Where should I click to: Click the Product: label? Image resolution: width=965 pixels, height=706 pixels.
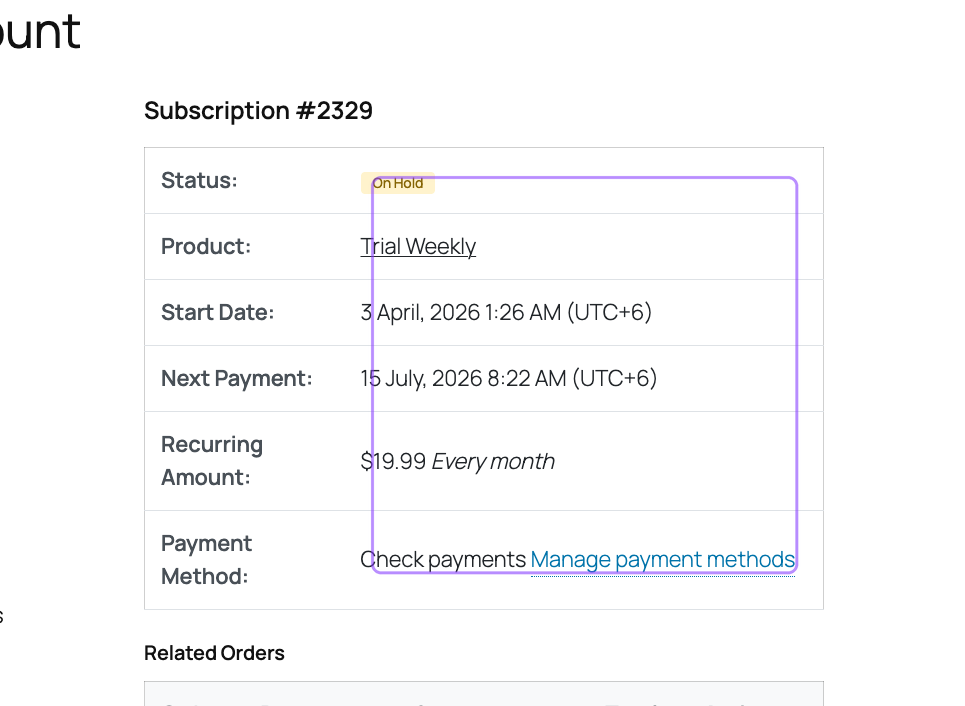(x=206, y=247)
